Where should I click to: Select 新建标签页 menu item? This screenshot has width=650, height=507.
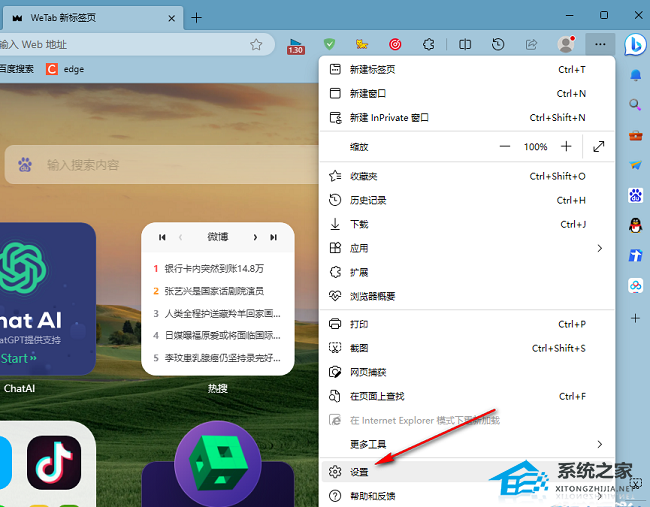467,70
